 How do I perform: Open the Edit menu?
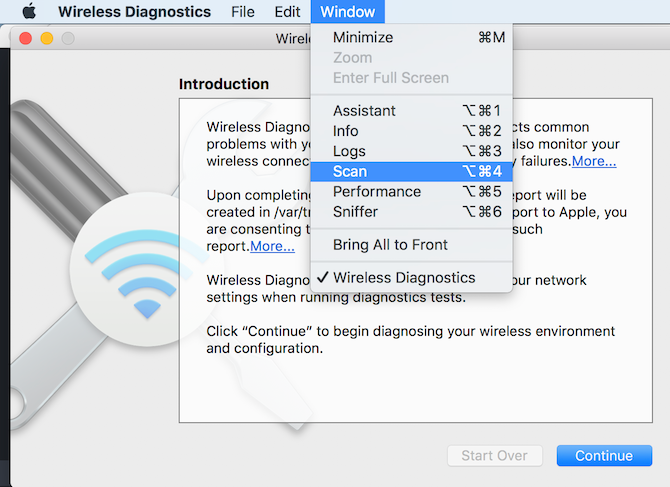[287, 12]
